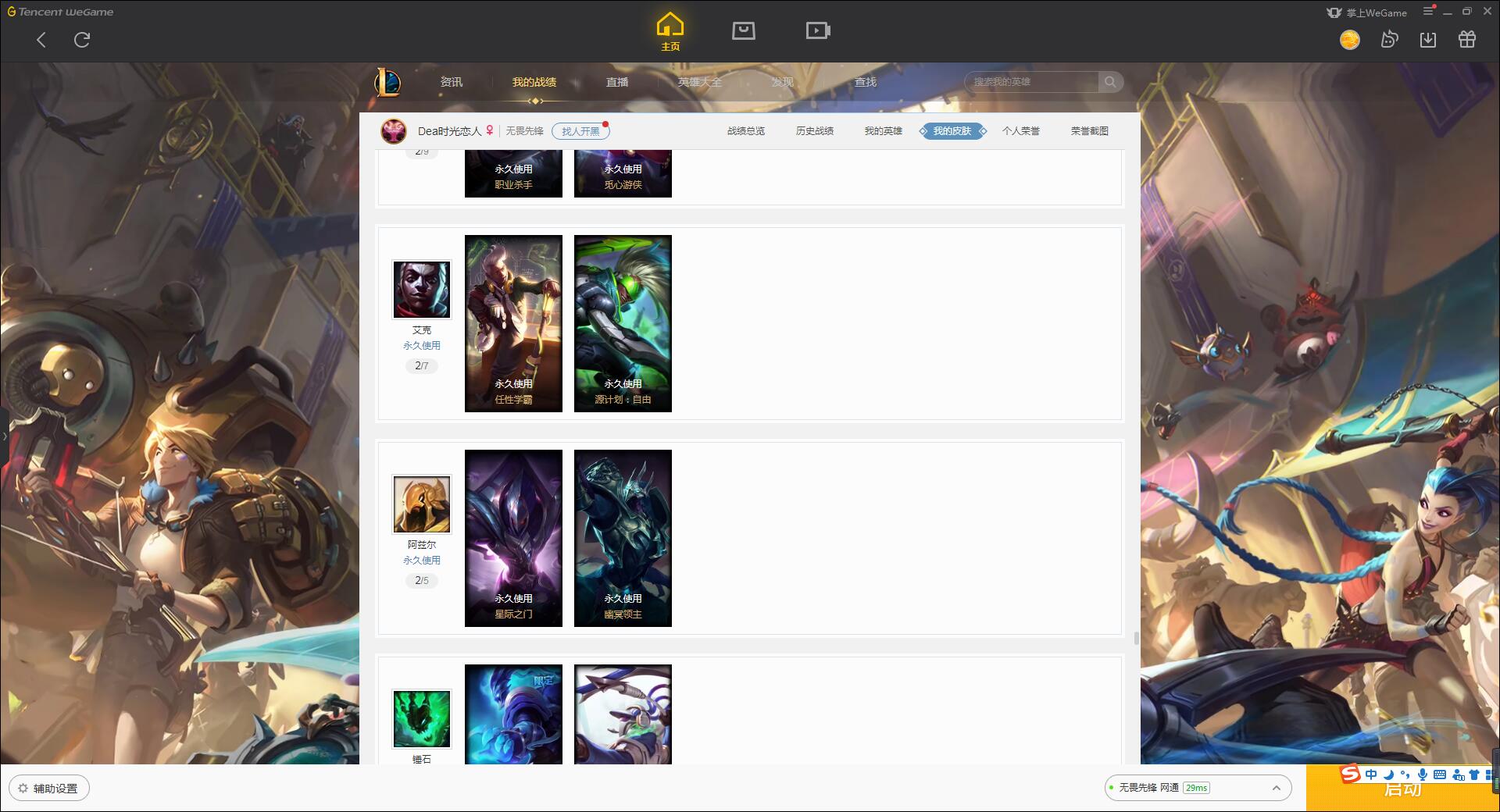Open the 个人荣誉 sub-tab
Viewport: 1500px width, 812px height.
[x=1021, y=131]
